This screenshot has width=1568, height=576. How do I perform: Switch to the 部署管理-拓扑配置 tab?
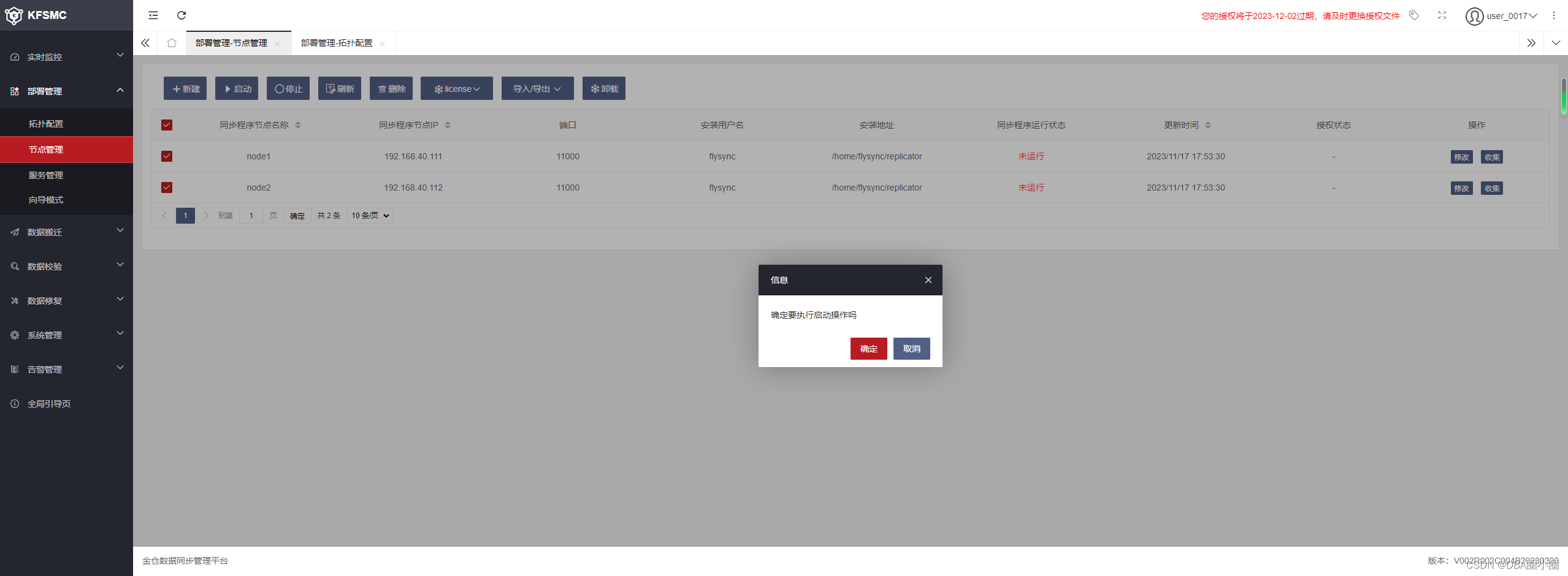[337, 43]
